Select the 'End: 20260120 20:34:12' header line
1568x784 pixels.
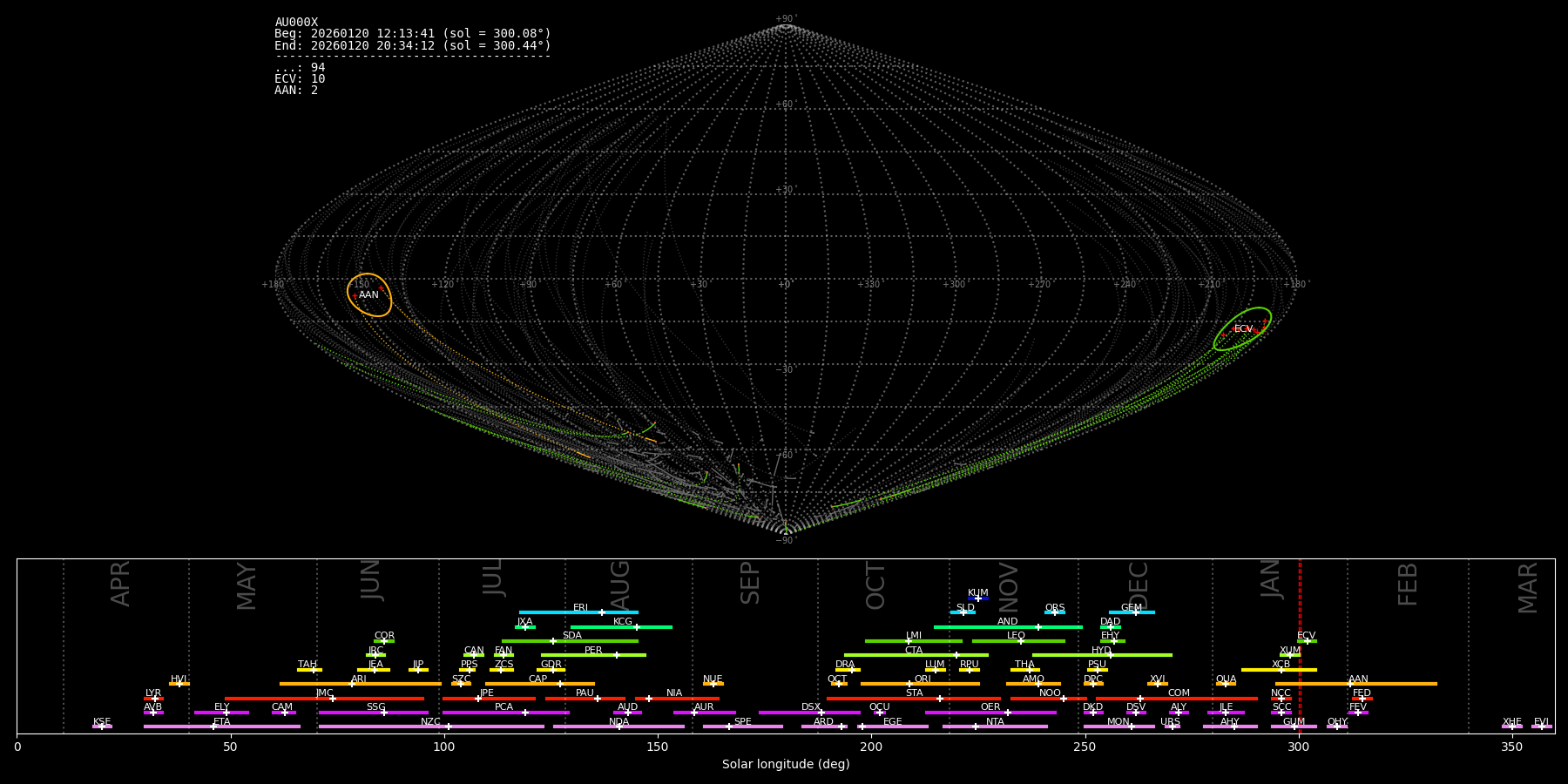tap(412, 45)
